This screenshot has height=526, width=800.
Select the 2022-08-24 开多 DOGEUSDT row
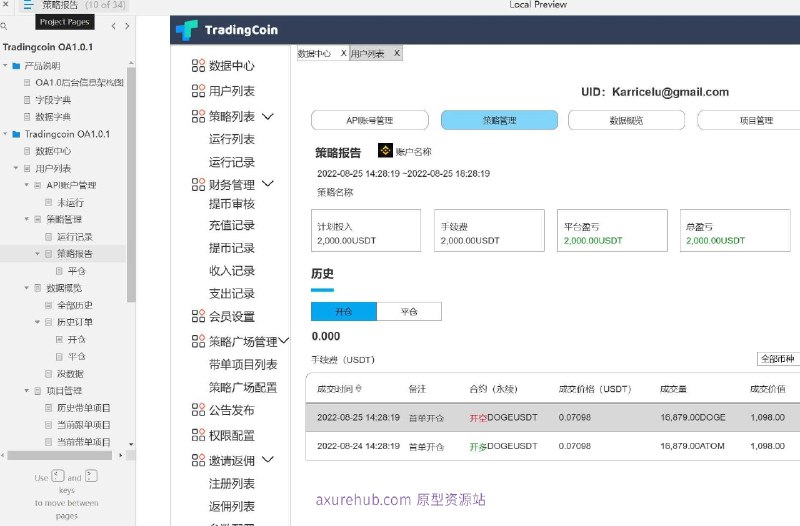(x=553, y=446)
